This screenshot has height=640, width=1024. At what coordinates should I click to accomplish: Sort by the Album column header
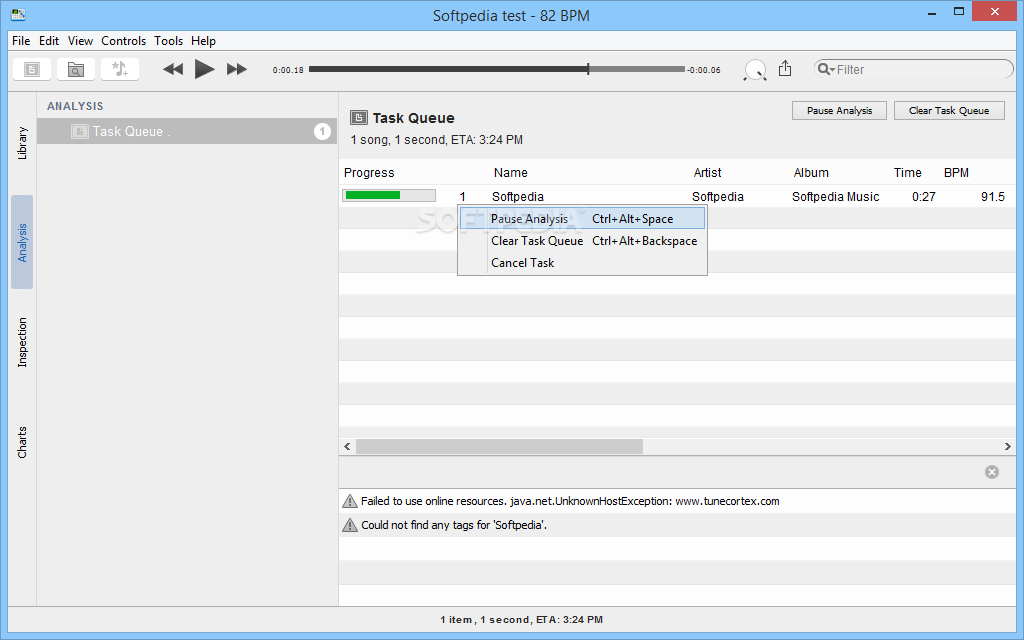pos(811,172)
